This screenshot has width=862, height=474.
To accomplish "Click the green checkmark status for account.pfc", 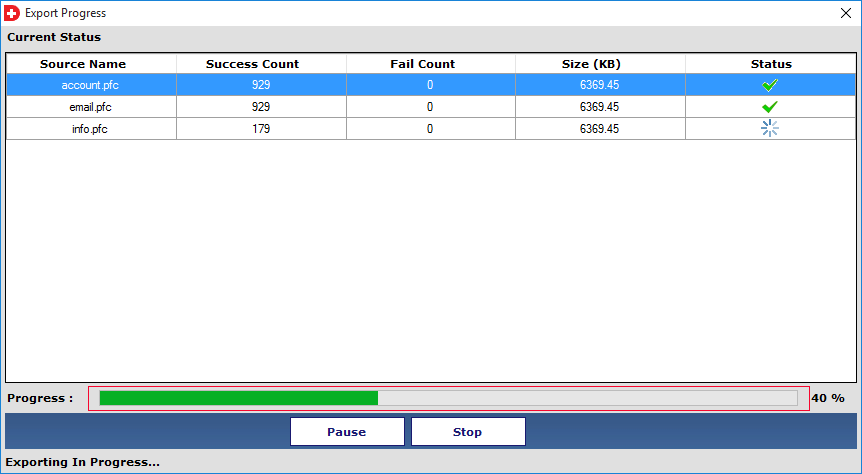I will pos(770,85).
